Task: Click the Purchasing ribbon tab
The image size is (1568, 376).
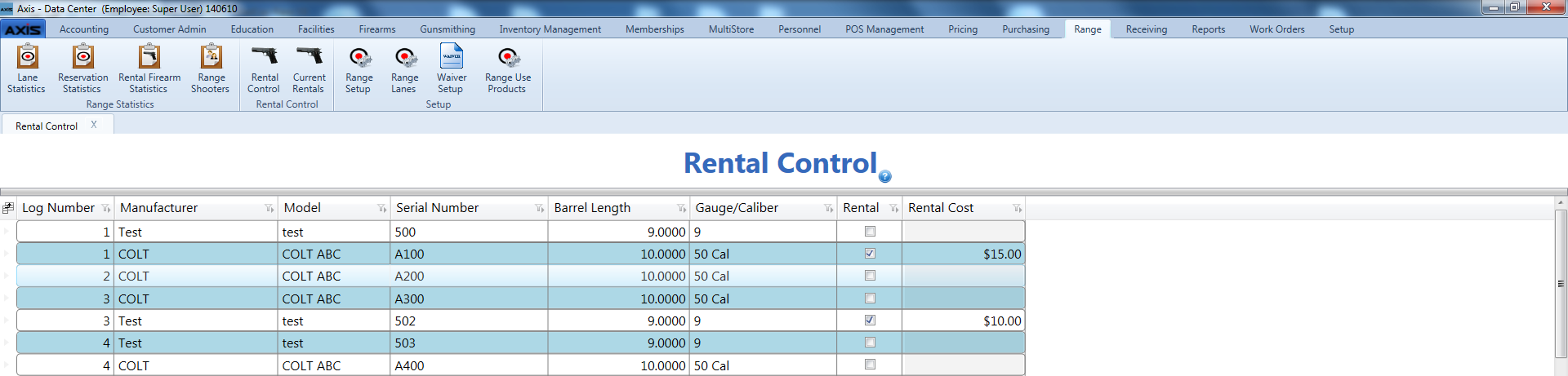Action: (1026, 29)
